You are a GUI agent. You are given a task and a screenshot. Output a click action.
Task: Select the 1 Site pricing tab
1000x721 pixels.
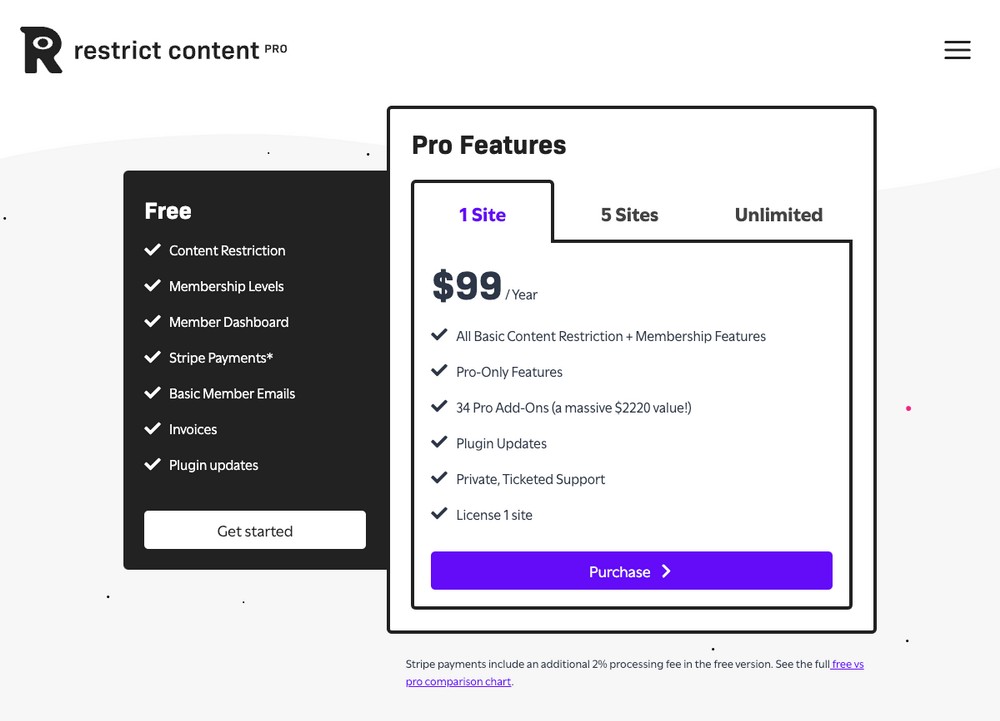(x=482, y=214)
